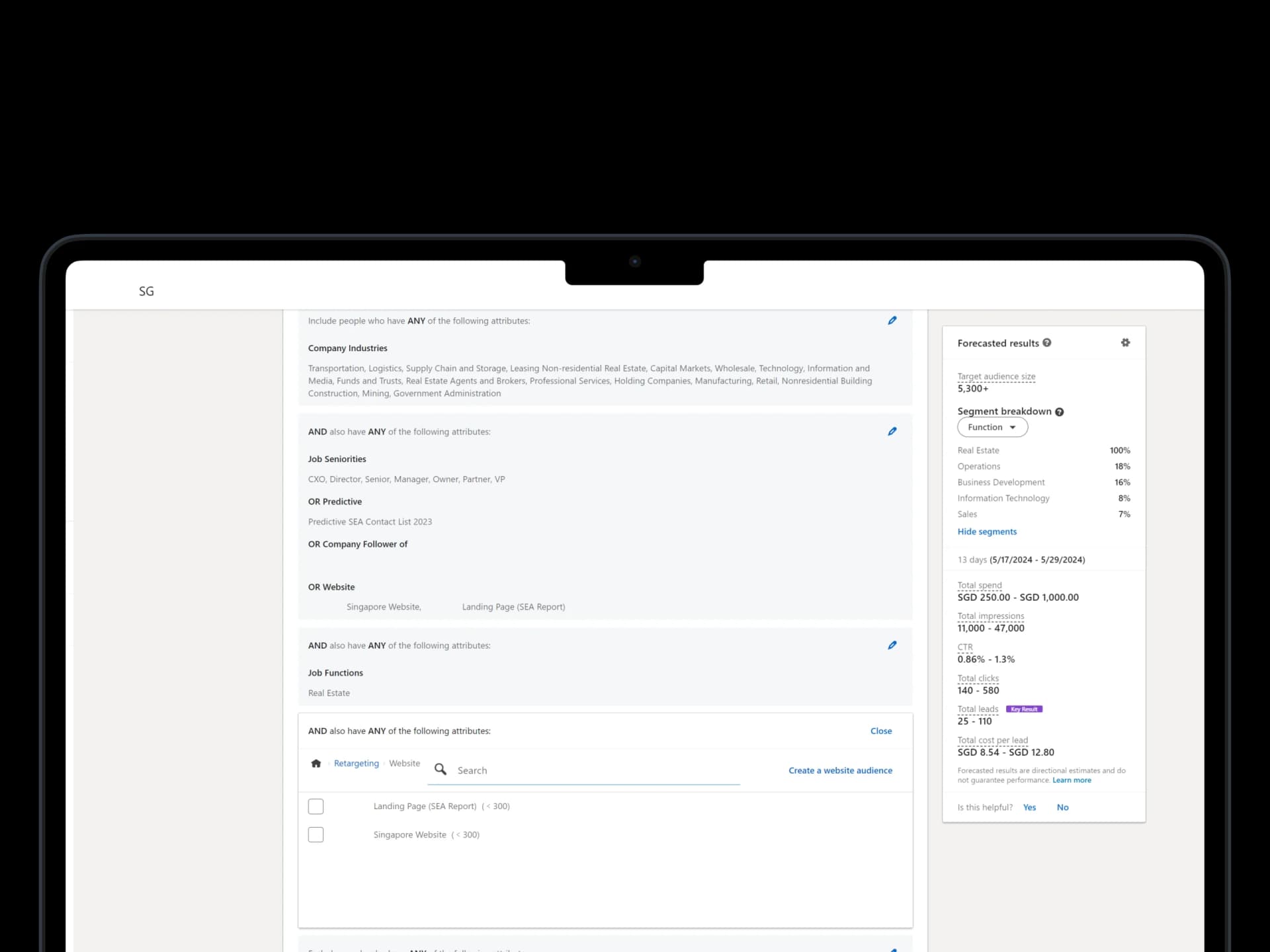Click Create a website audience button
The height and width of the screenshot is (952, 1270).
840,770
